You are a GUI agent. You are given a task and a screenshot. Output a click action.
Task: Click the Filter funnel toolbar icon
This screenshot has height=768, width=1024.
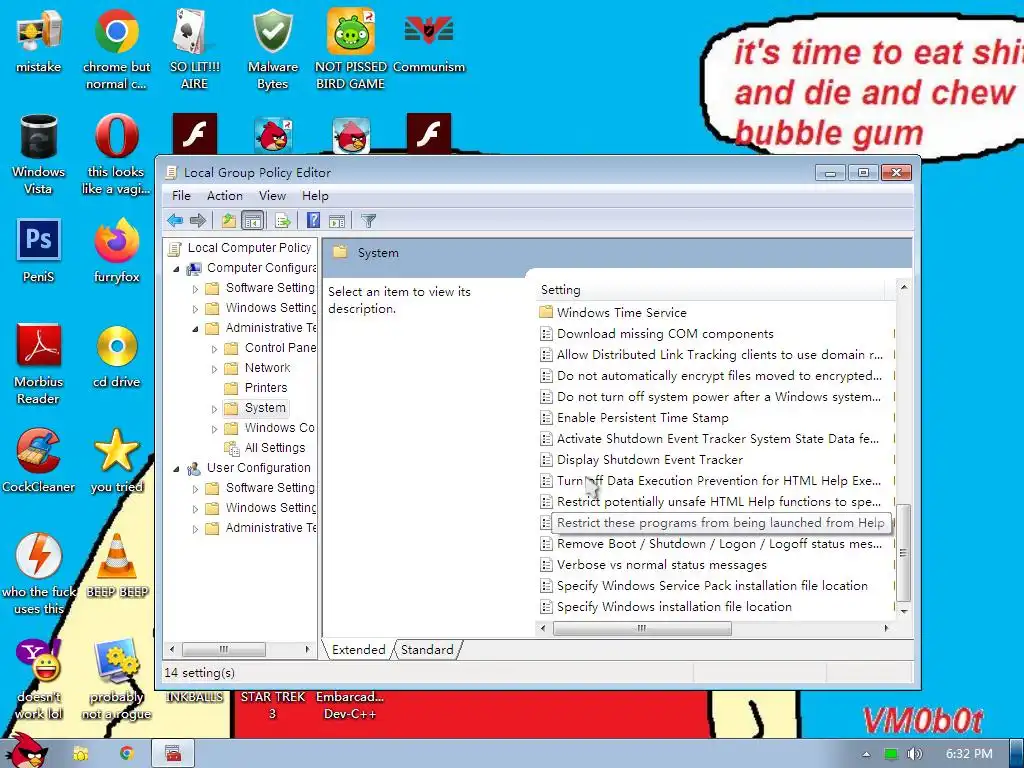click(x=368, y=221)
